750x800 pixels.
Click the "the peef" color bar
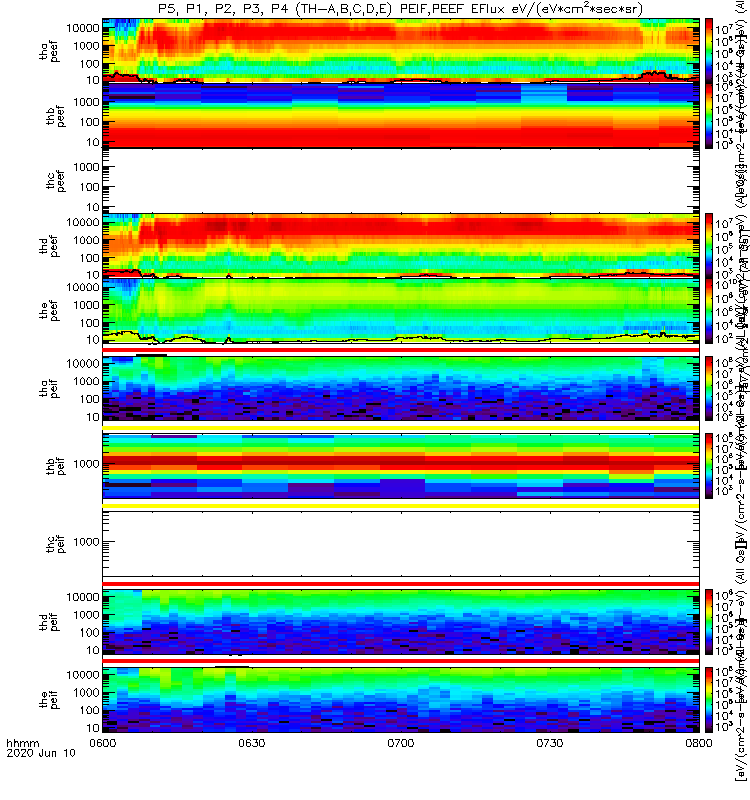click(709, 310)
